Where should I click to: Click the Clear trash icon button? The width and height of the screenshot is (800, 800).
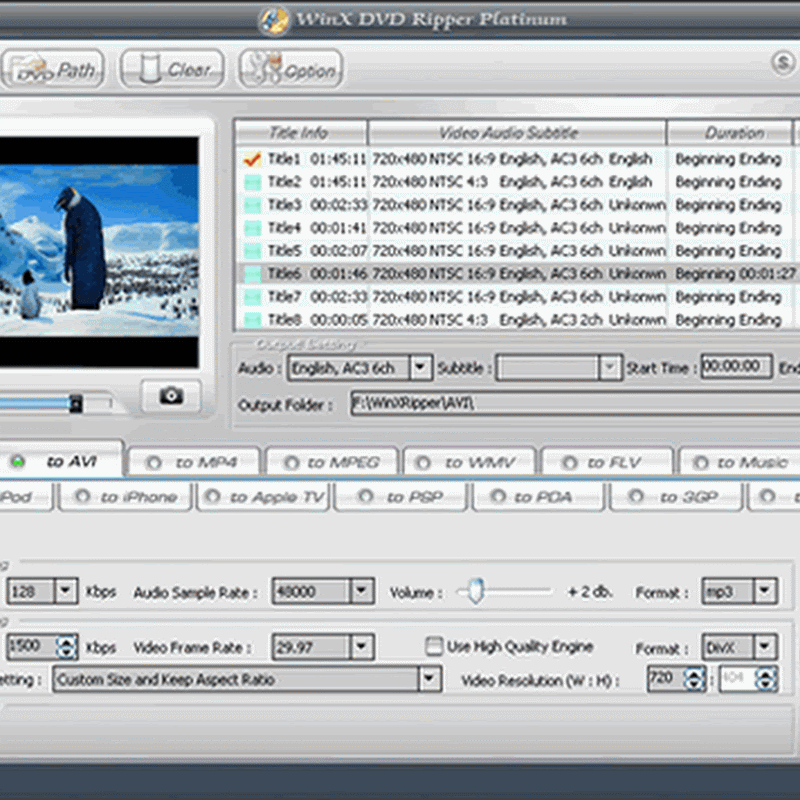148,70
